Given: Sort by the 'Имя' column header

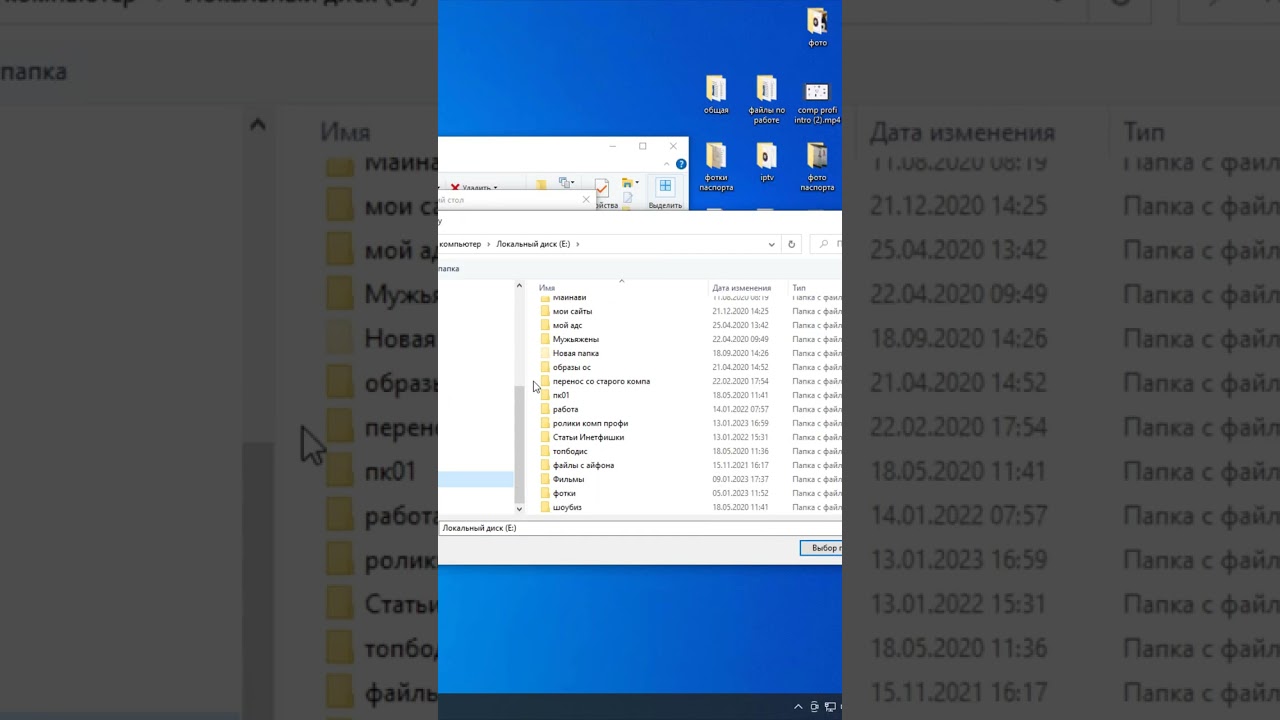Looking at the screenshot, I should [x=547, y=288].
